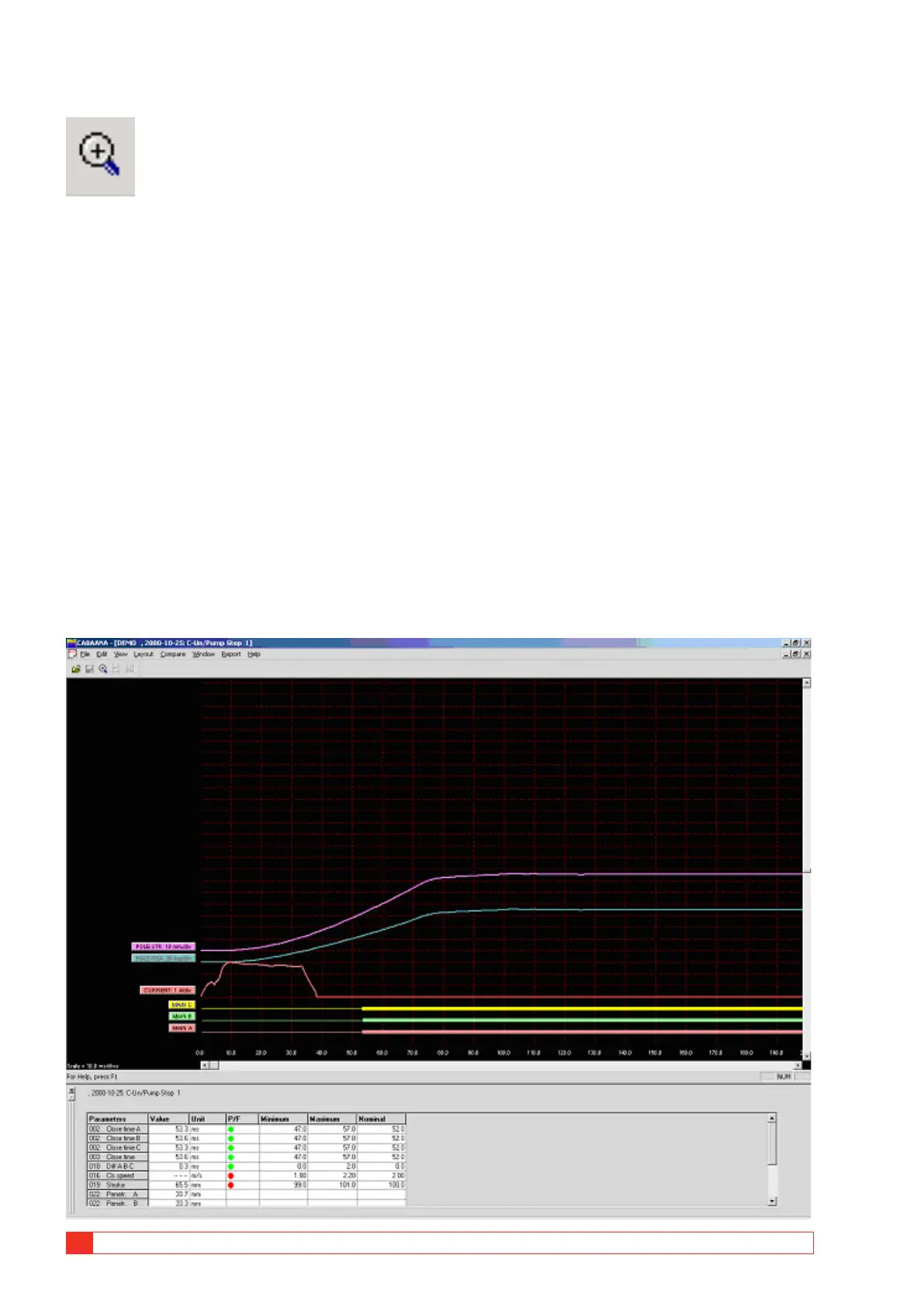Viewport: 924px width, 1307px height.
Task: Select the yellow MAIN C channel label
Action: coord(182,1004)
